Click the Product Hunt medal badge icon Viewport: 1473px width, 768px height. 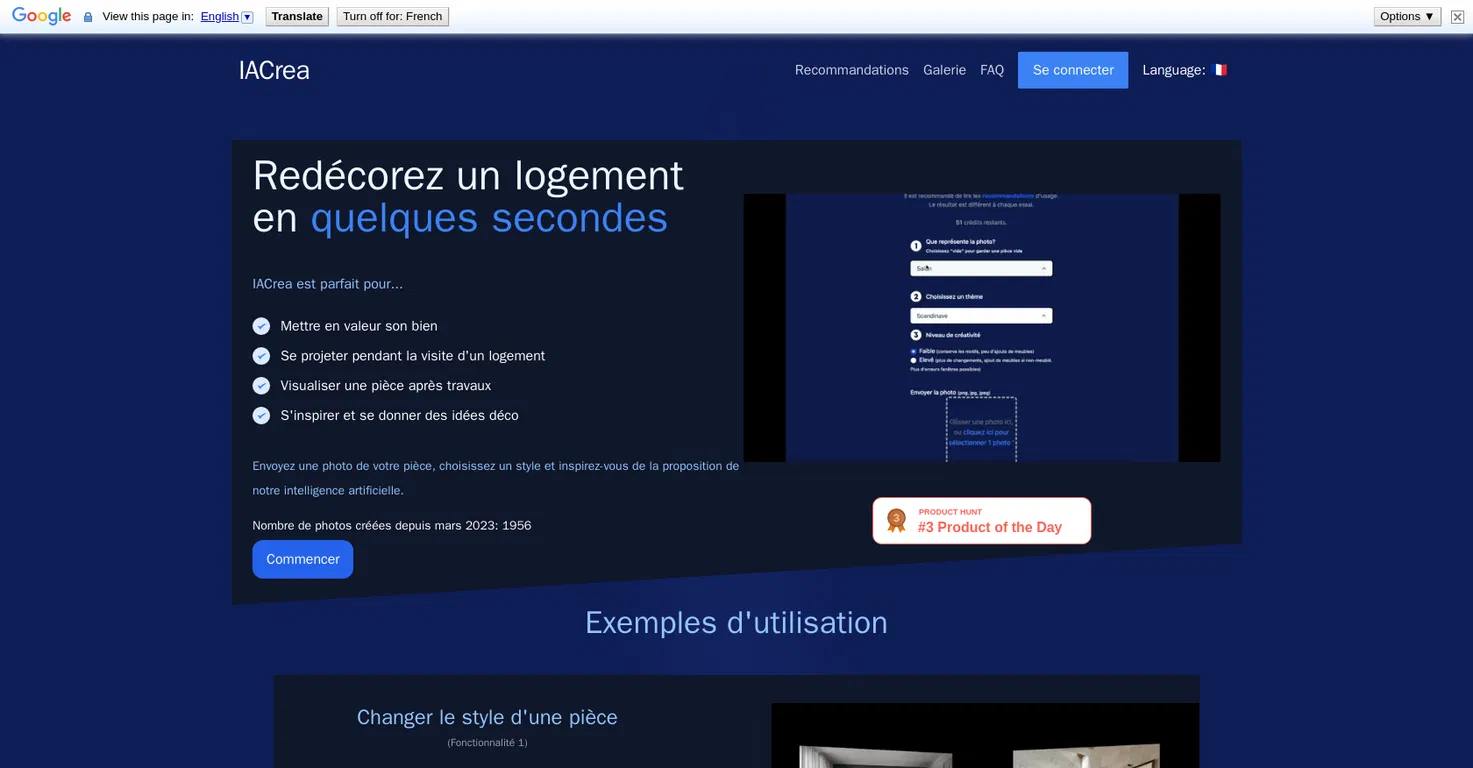point(896,520)
